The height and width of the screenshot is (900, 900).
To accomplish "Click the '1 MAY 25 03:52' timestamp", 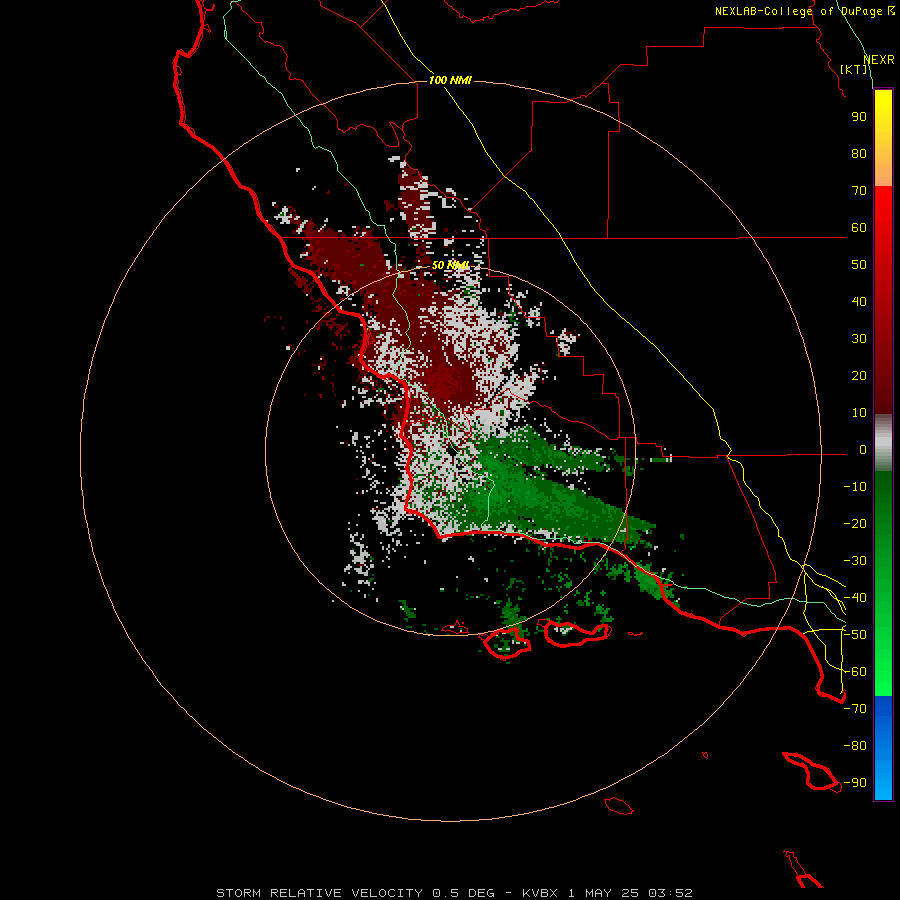I will (x=630, y=893).
